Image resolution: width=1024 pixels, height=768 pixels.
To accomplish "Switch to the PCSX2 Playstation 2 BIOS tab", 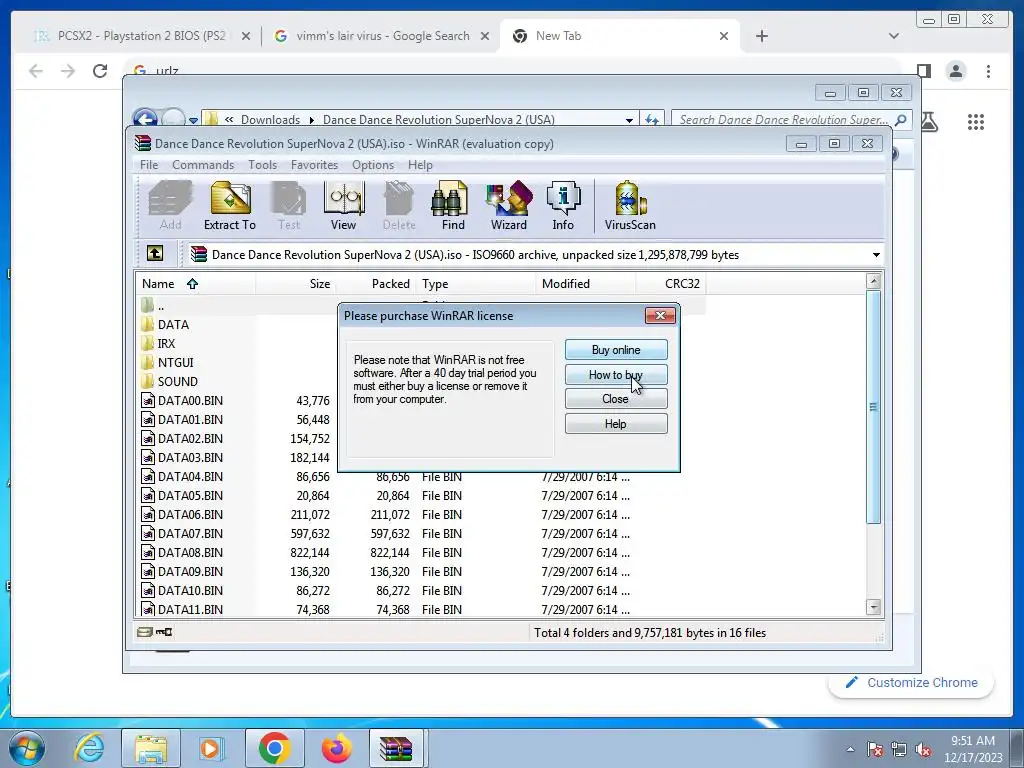I will (x=140, y=36).
